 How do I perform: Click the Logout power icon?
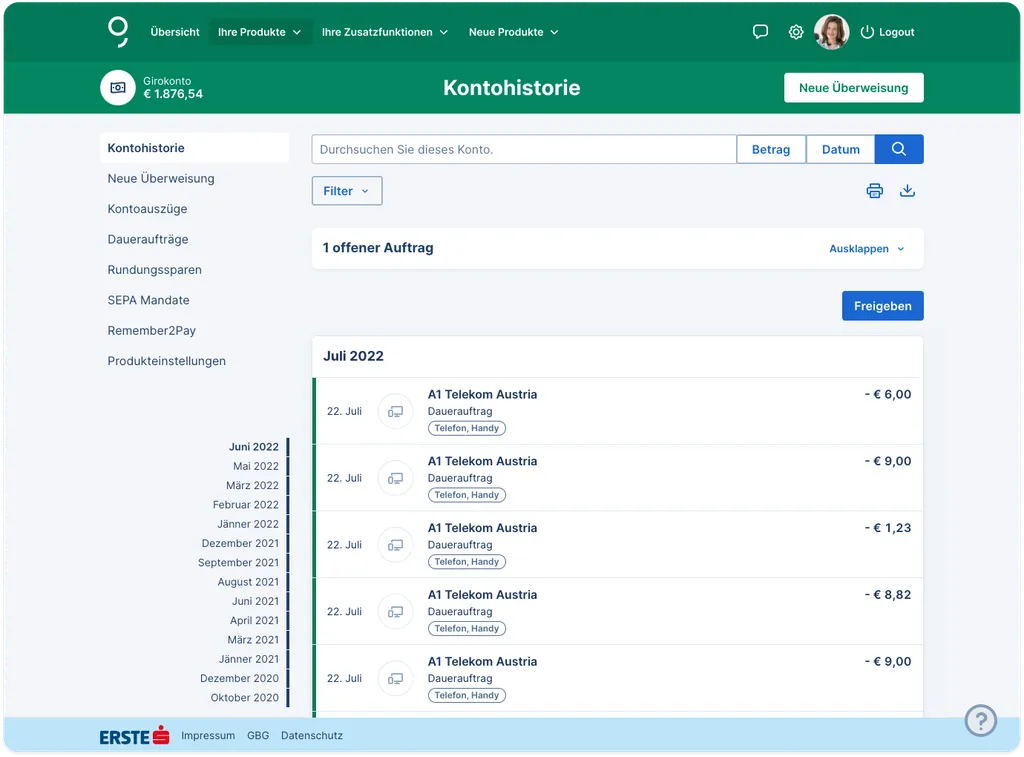(x=867, y=32)
